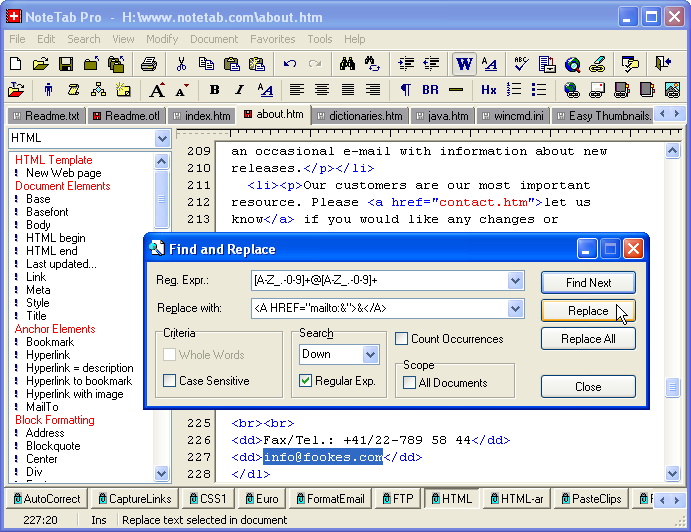
Task: Switch to the dictionaries.htm tab
Action: pyautogui.click(x=360, y=116)
